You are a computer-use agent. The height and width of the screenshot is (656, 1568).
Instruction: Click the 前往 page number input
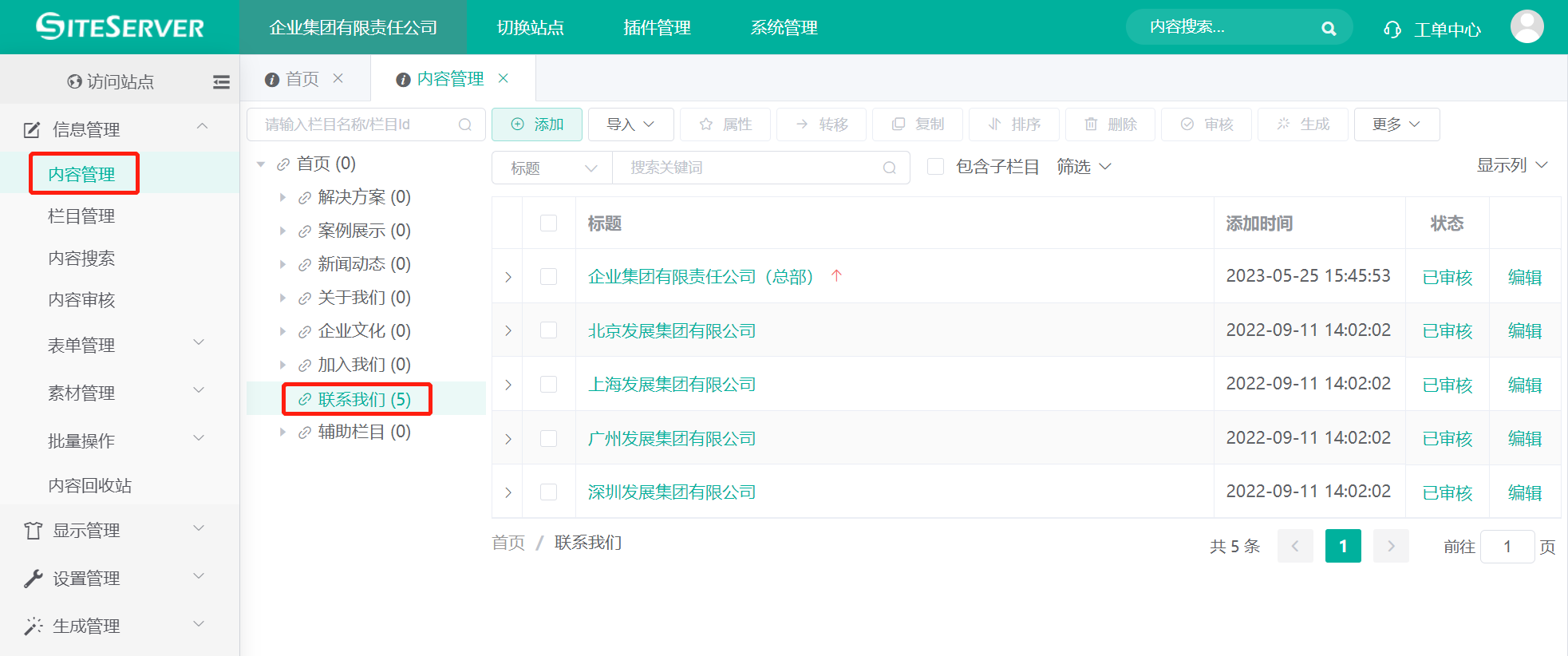coord(1507,547)
